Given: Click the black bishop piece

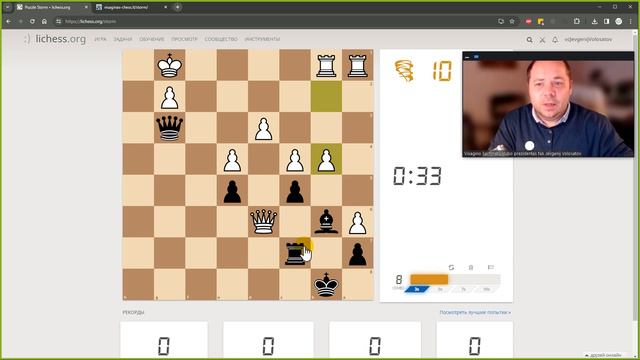Looking at the screenshot, I should 326,222.
